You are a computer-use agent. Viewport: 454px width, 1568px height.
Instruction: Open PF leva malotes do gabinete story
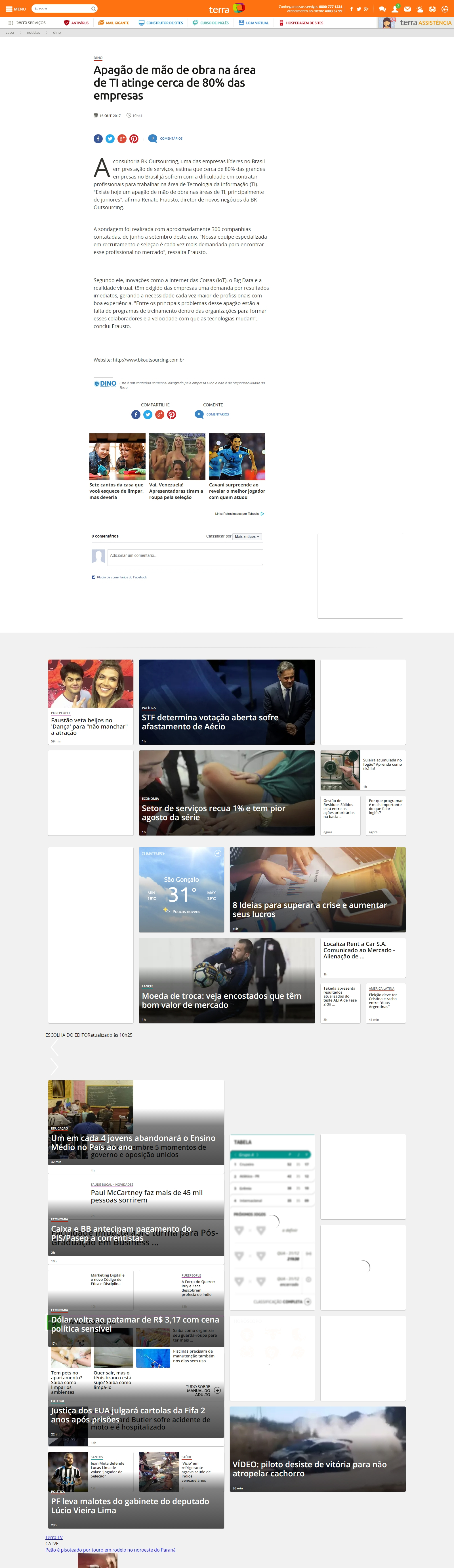[x=136, y=1506]
